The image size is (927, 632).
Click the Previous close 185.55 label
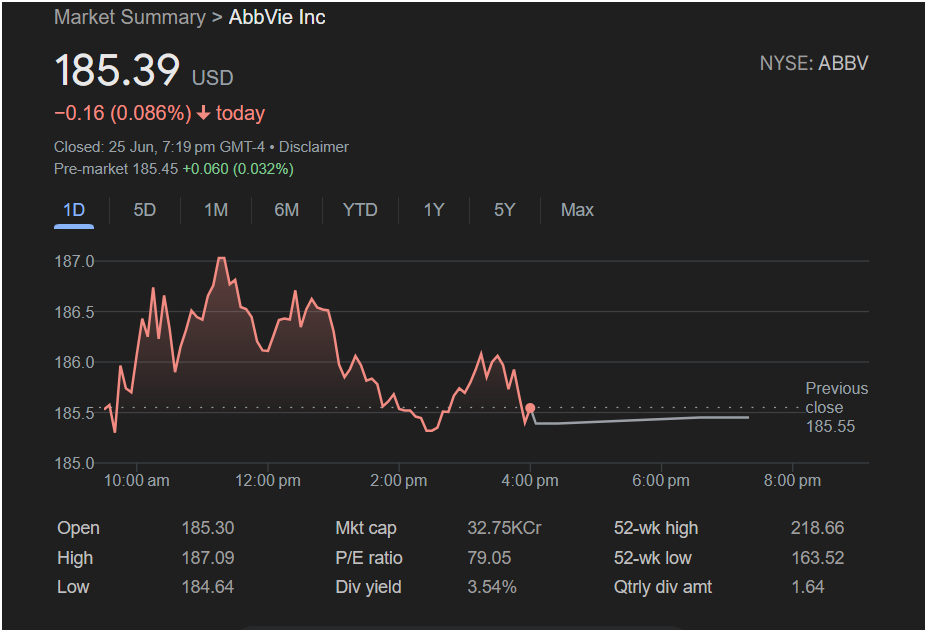(836, 407)
